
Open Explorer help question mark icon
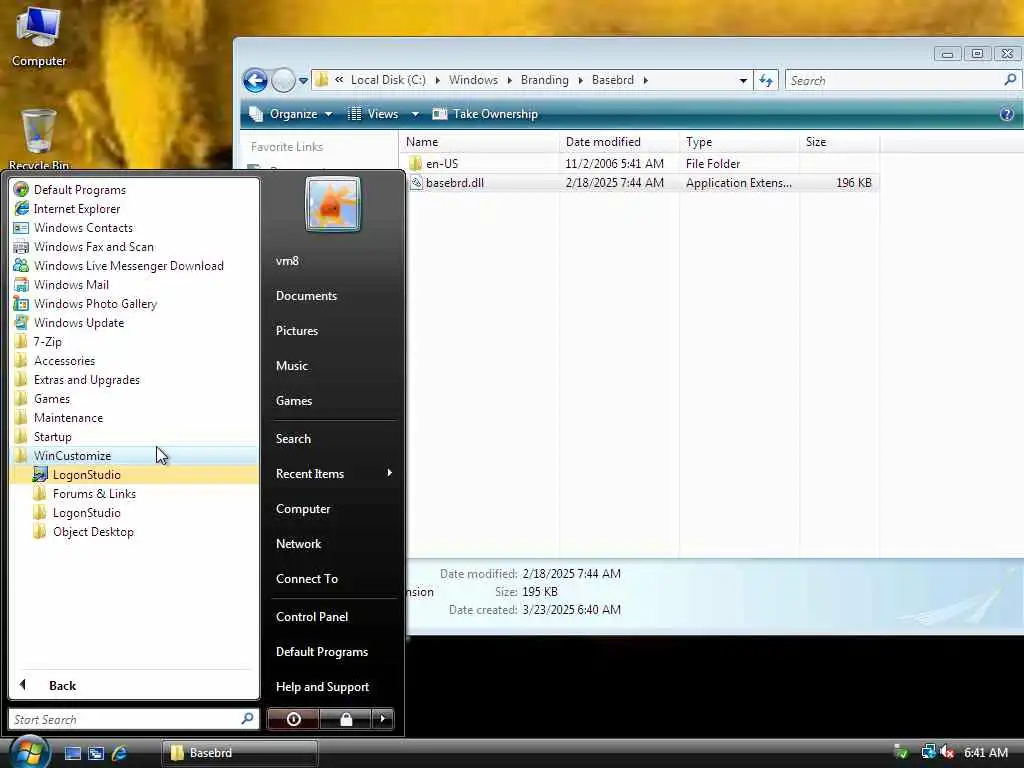pos(1006,114)
